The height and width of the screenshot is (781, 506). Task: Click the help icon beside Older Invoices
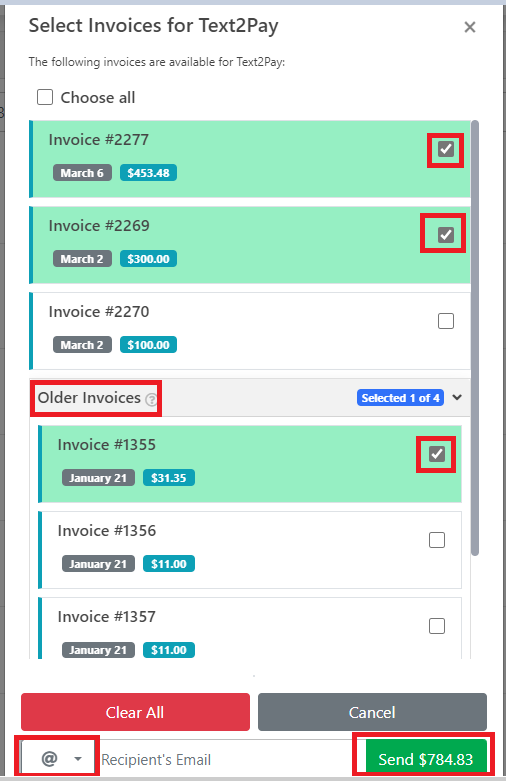coord(151,399)
